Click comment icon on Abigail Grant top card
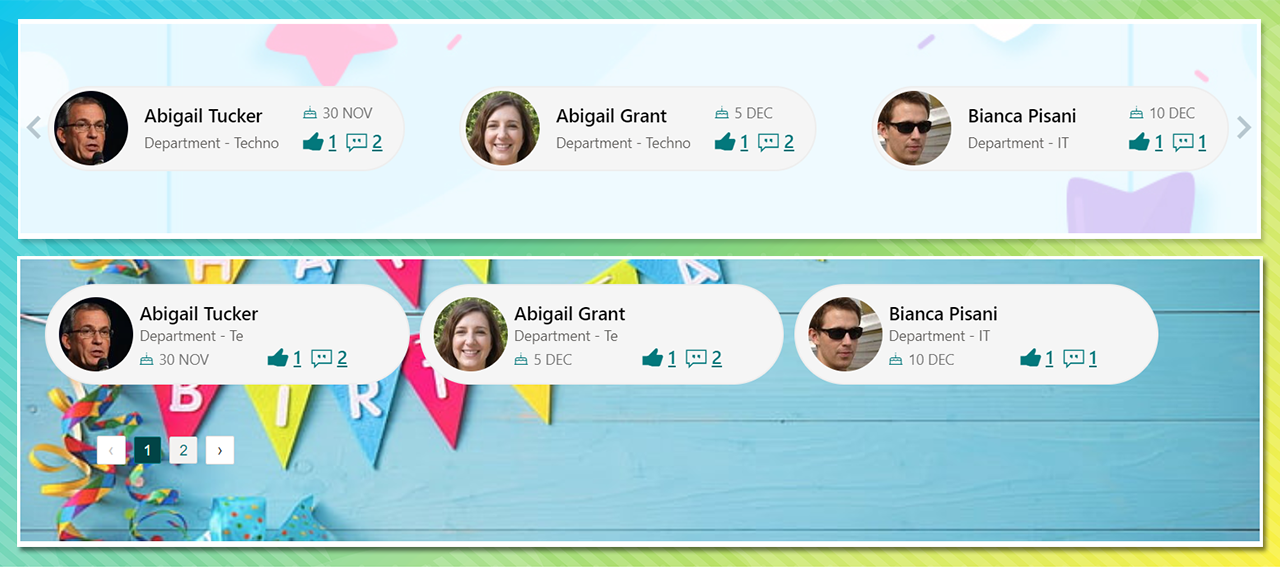 point(769,142)
